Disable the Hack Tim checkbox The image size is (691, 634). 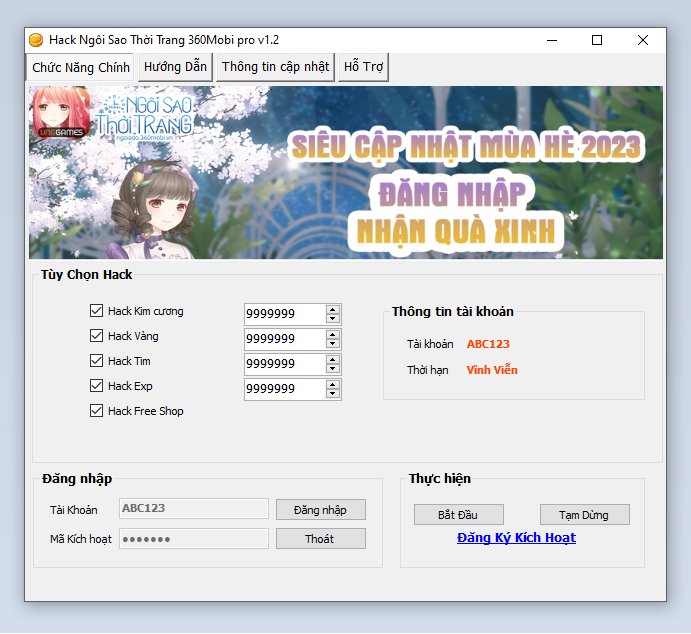97,361
